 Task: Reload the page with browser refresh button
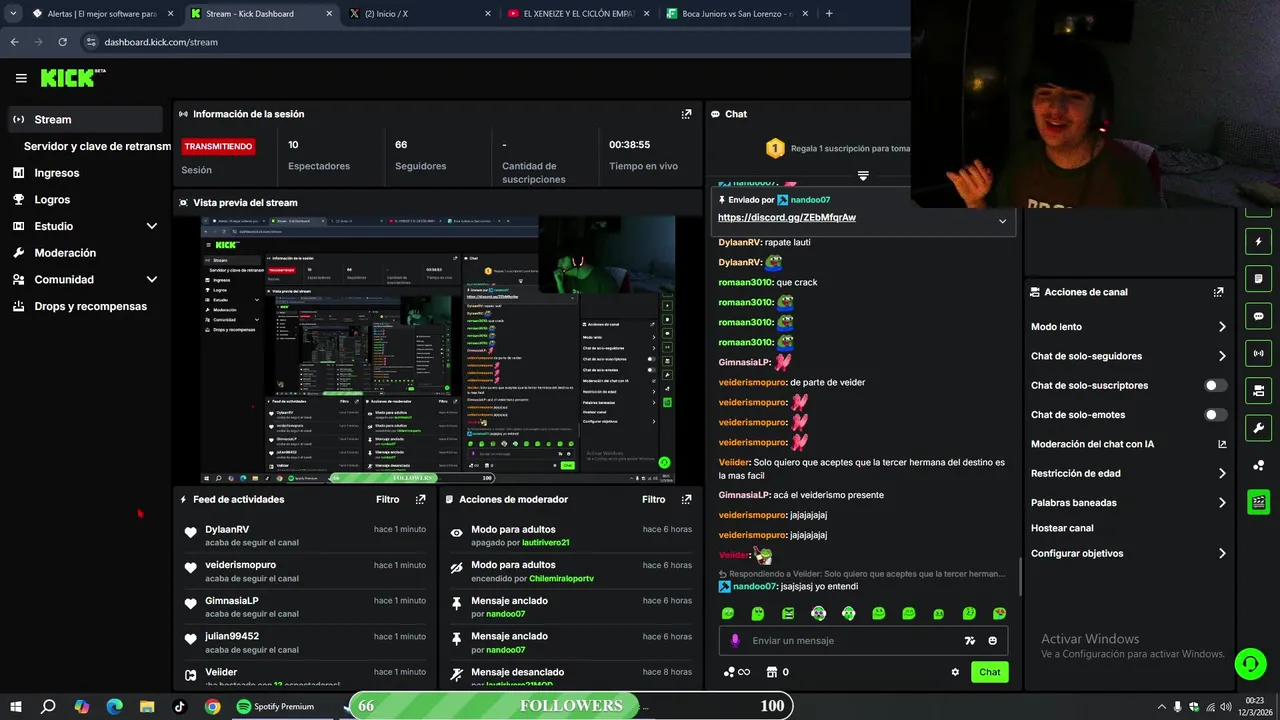tap(62, 42)
